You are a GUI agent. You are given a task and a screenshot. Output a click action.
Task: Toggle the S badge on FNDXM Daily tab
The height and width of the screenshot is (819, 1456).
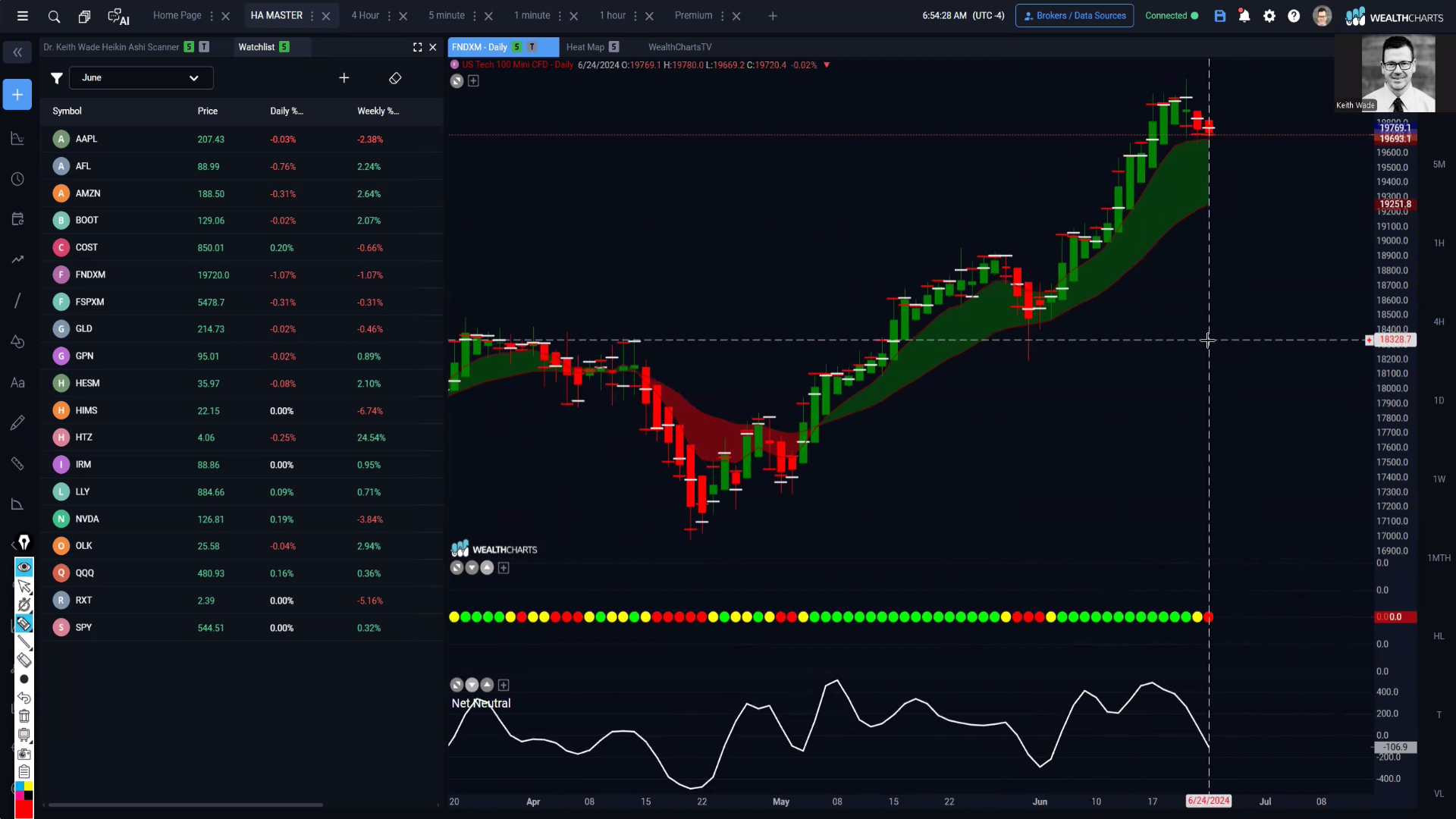click(x=517, y=47)
